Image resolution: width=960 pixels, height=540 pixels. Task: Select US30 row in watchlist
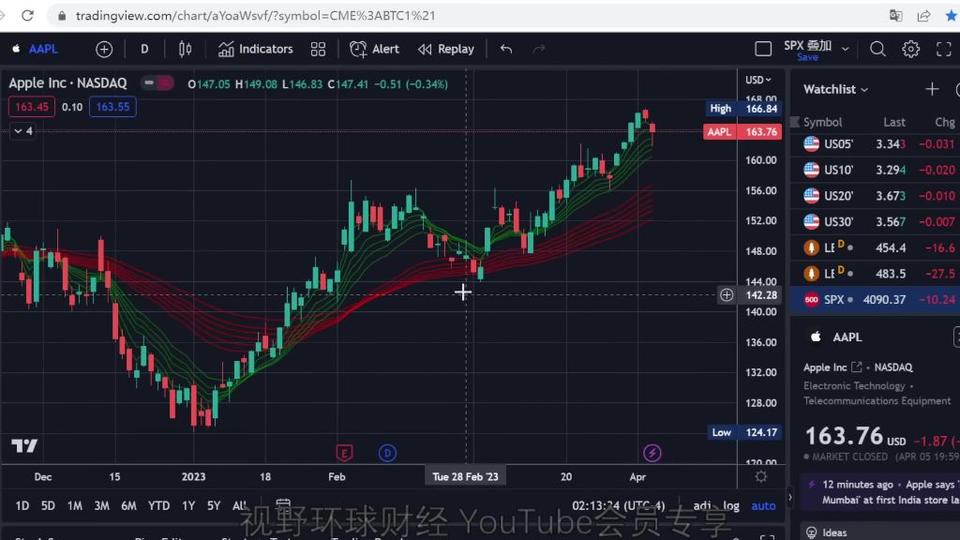876,222
